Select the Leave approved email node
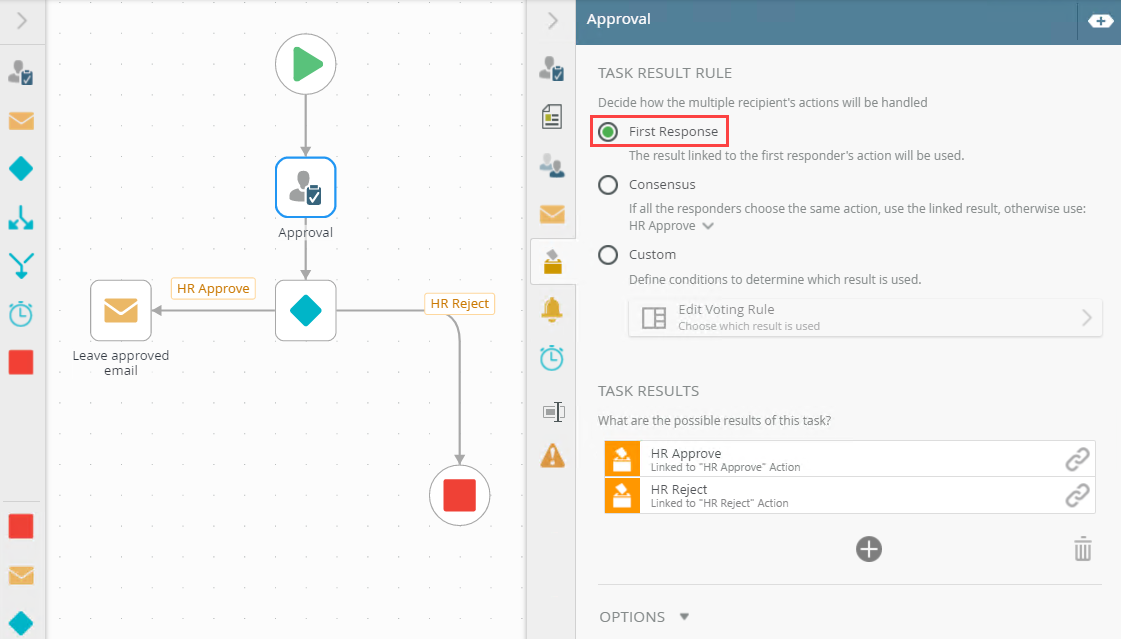Image resolution: width=1121 pixels, height=639 pixels. click(121, 310)
